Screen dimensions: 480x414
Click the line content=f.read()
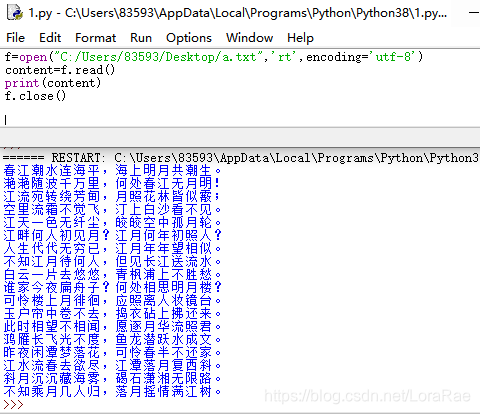click(60, 70)
